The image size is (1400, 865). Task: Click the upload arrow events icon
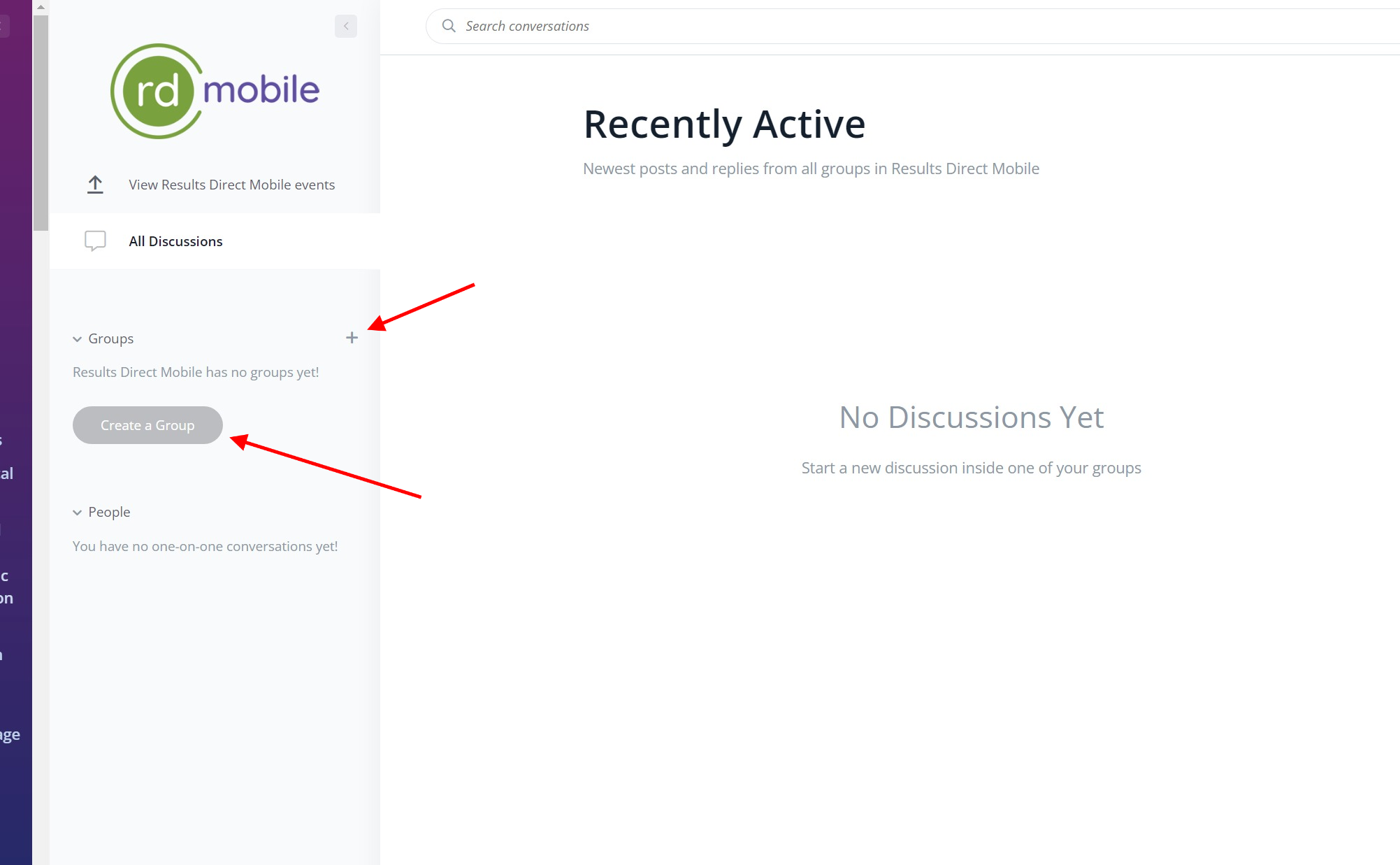[x=95, y=185]
